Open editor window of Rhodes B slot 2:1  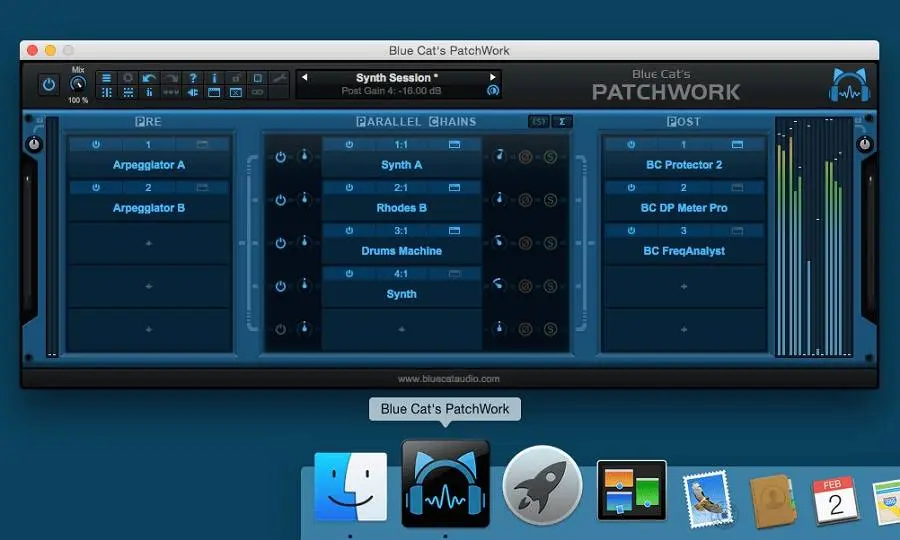[x=454, y=188]
